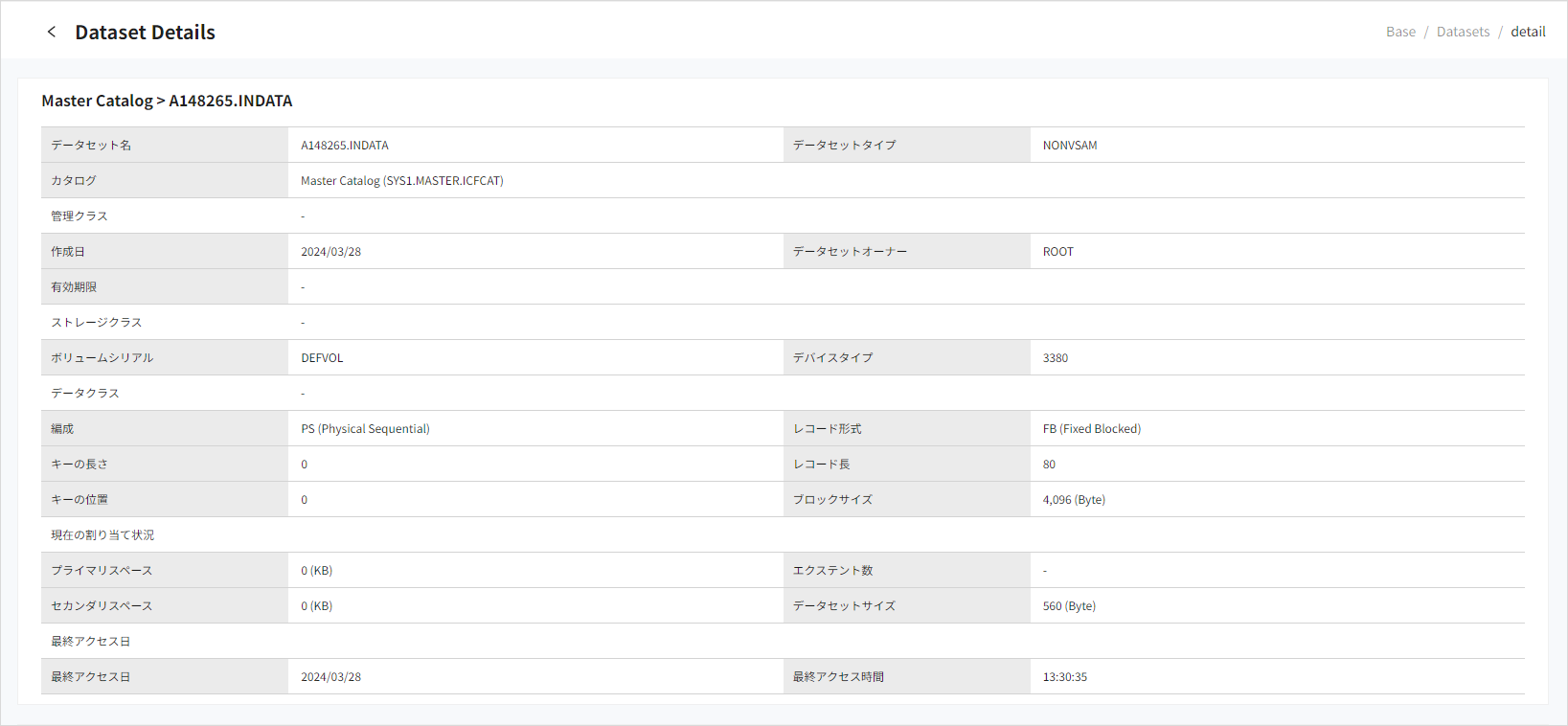
Task: Go to the Datasets breadcrumb link
Action: pos(1463,32)
